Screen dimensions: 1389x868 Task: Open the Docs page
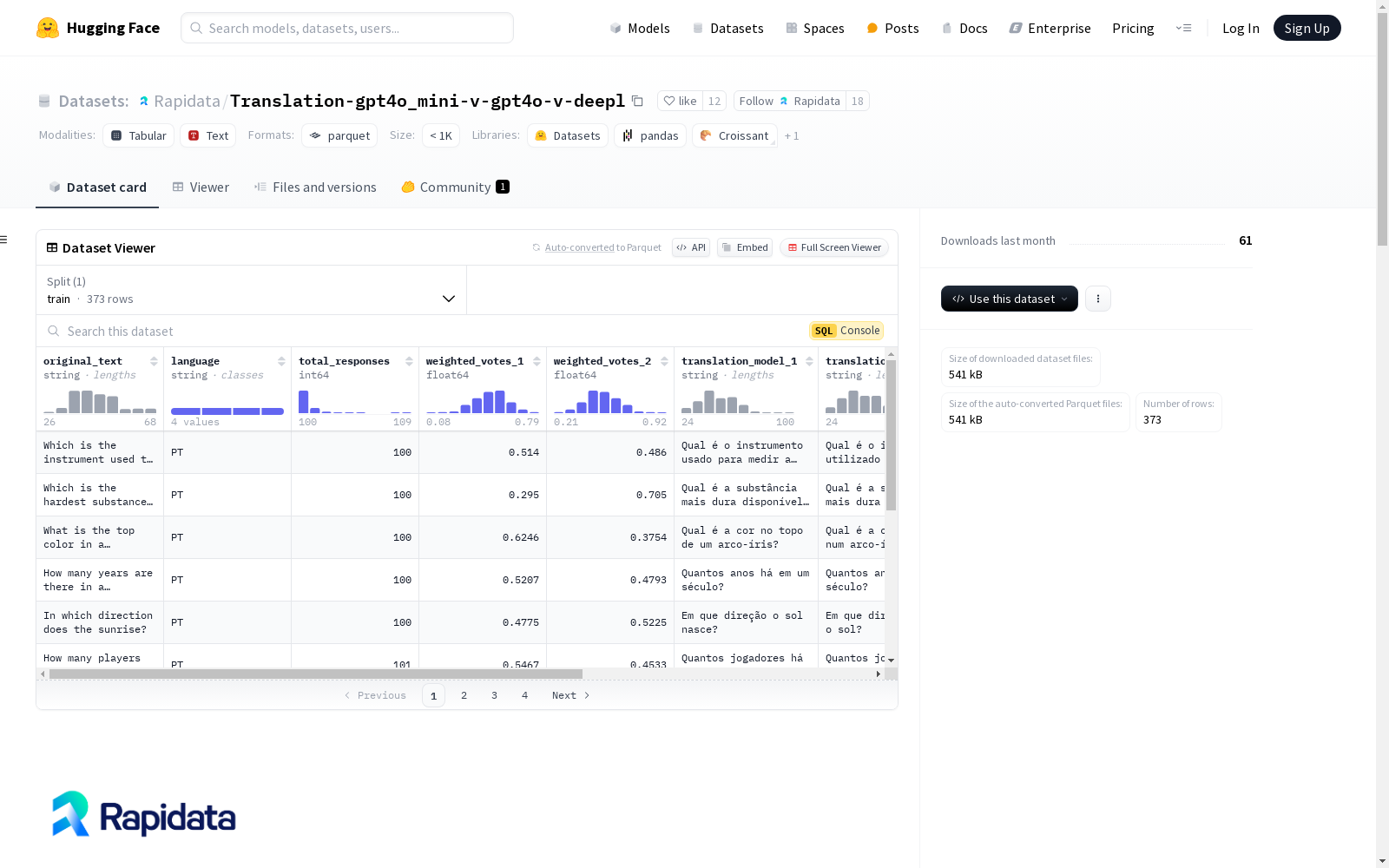pyautogui.click(x=964, y=28)
